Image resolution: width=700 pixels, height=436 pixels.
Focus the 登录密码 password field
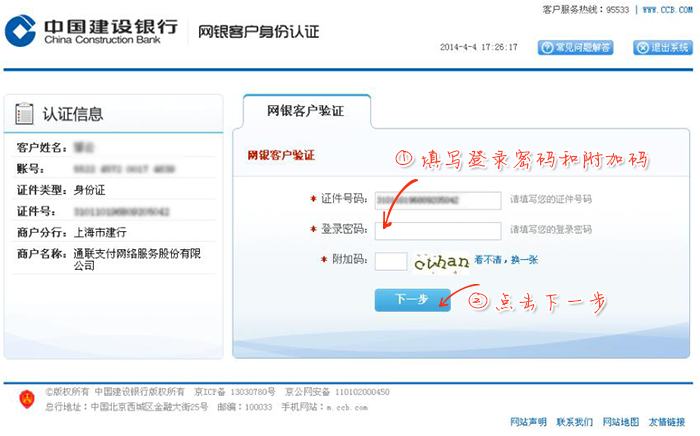pyautogui.click(x=438, y=230)
